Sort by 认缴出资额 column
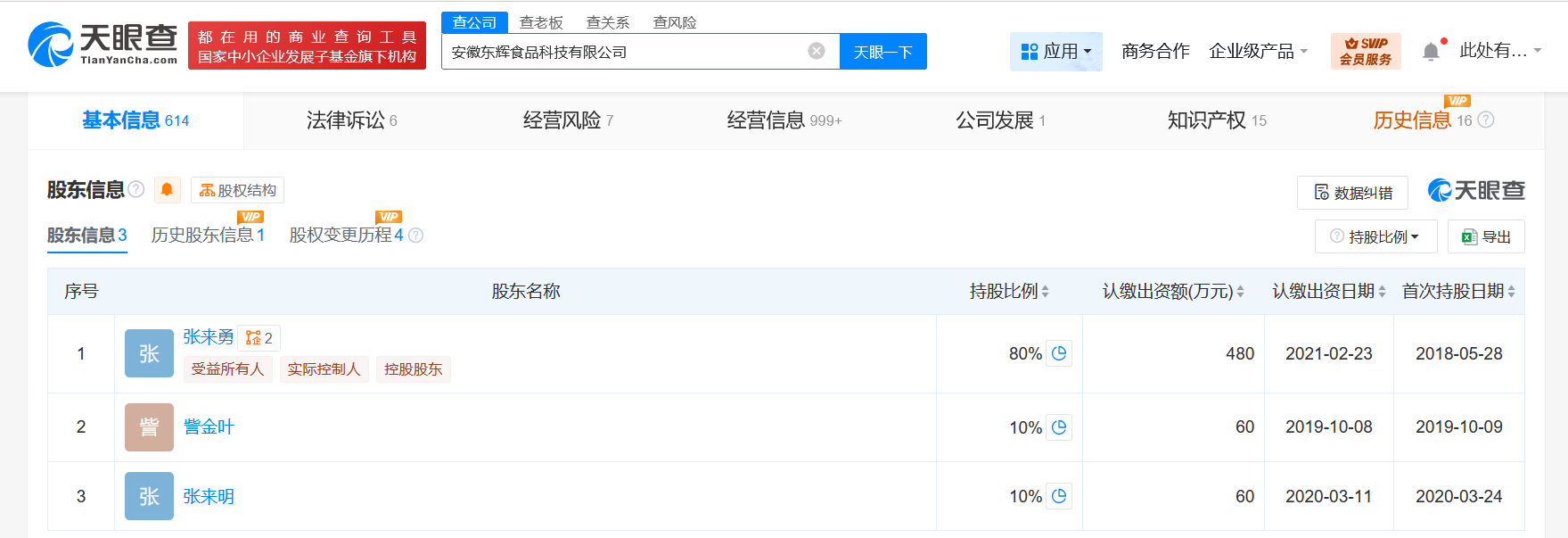The width and height of the screenshot is (1568, 538). [1240, 292]
